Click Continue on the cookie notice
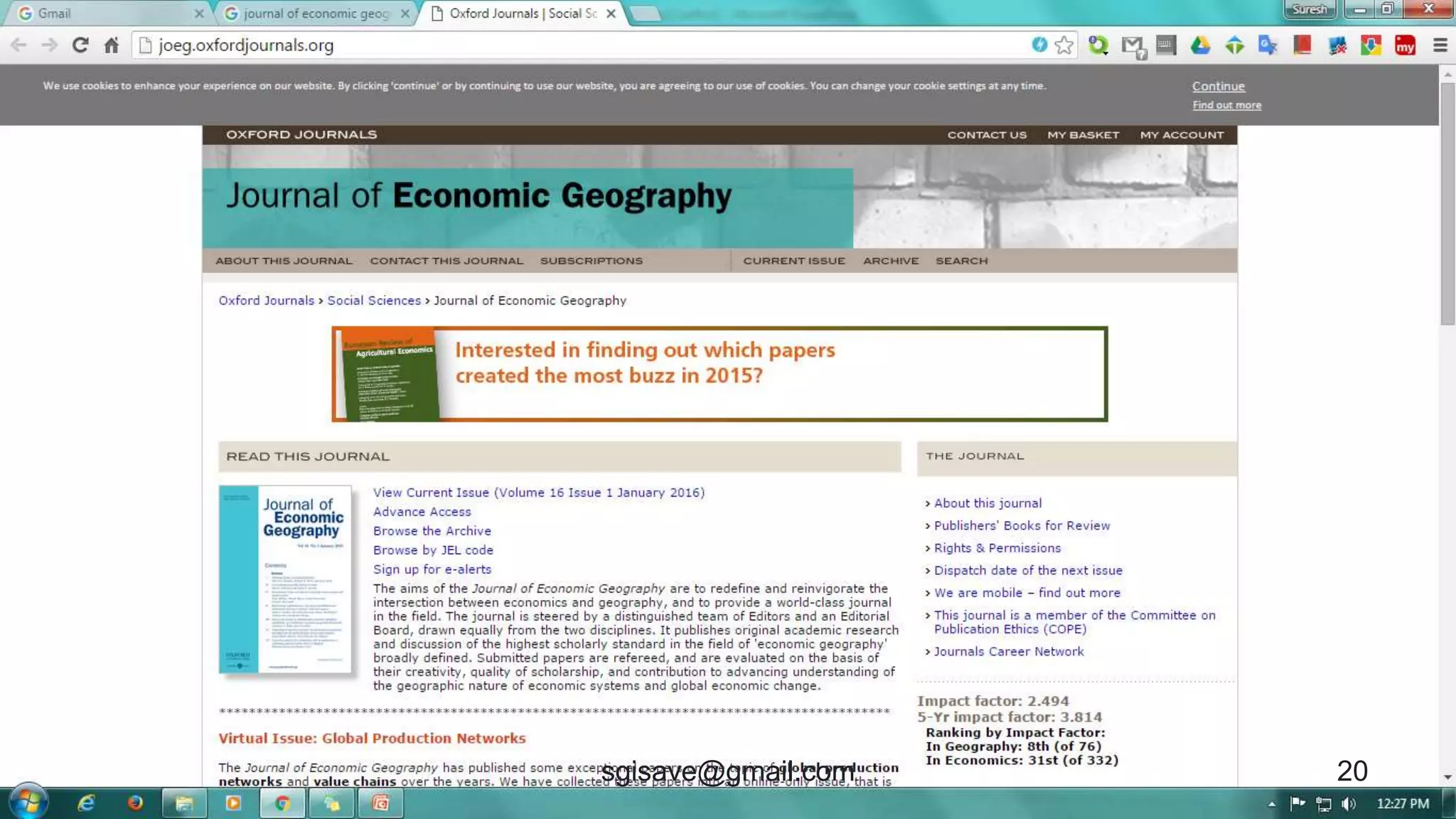 1218,86
